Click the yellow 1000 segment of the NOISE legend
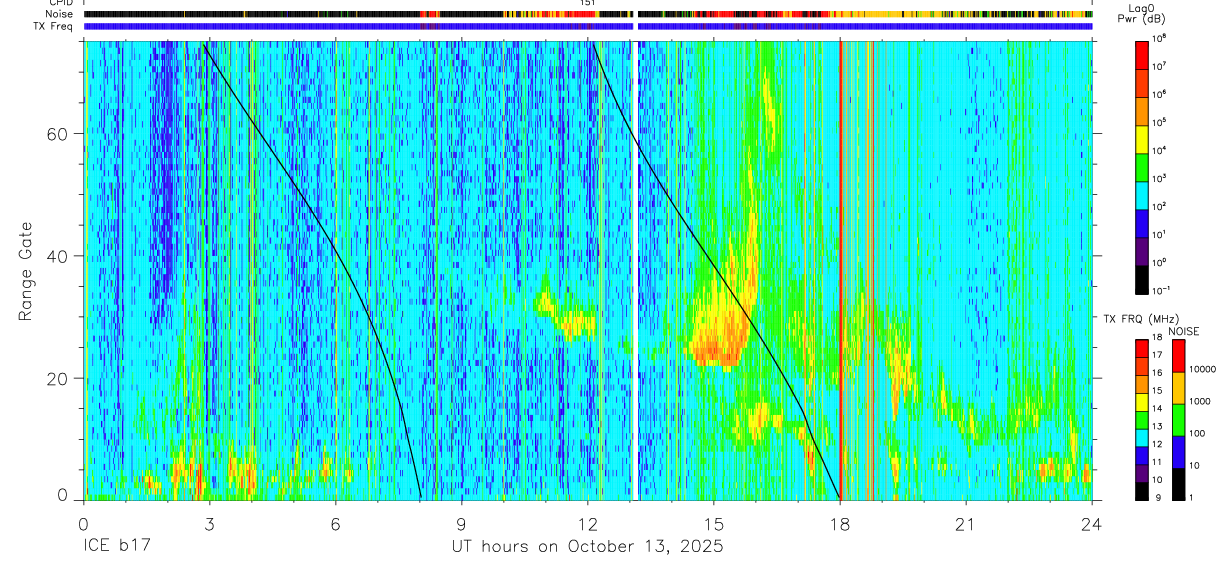 1178,388
